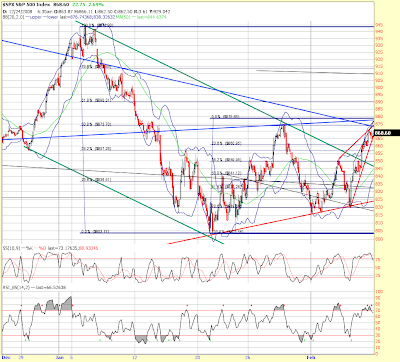The image size is (400, 362).
Task: Click the black "868.60" current price tag
Action: 387,133
